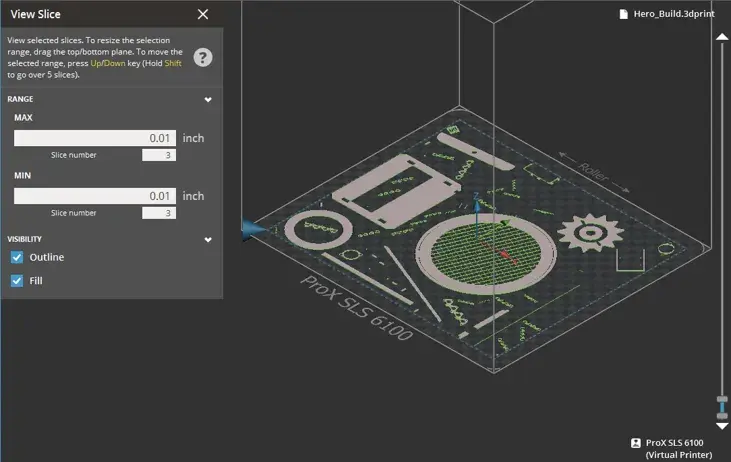
Task: Click the MAX slice number field
Action: click(159, 155)
